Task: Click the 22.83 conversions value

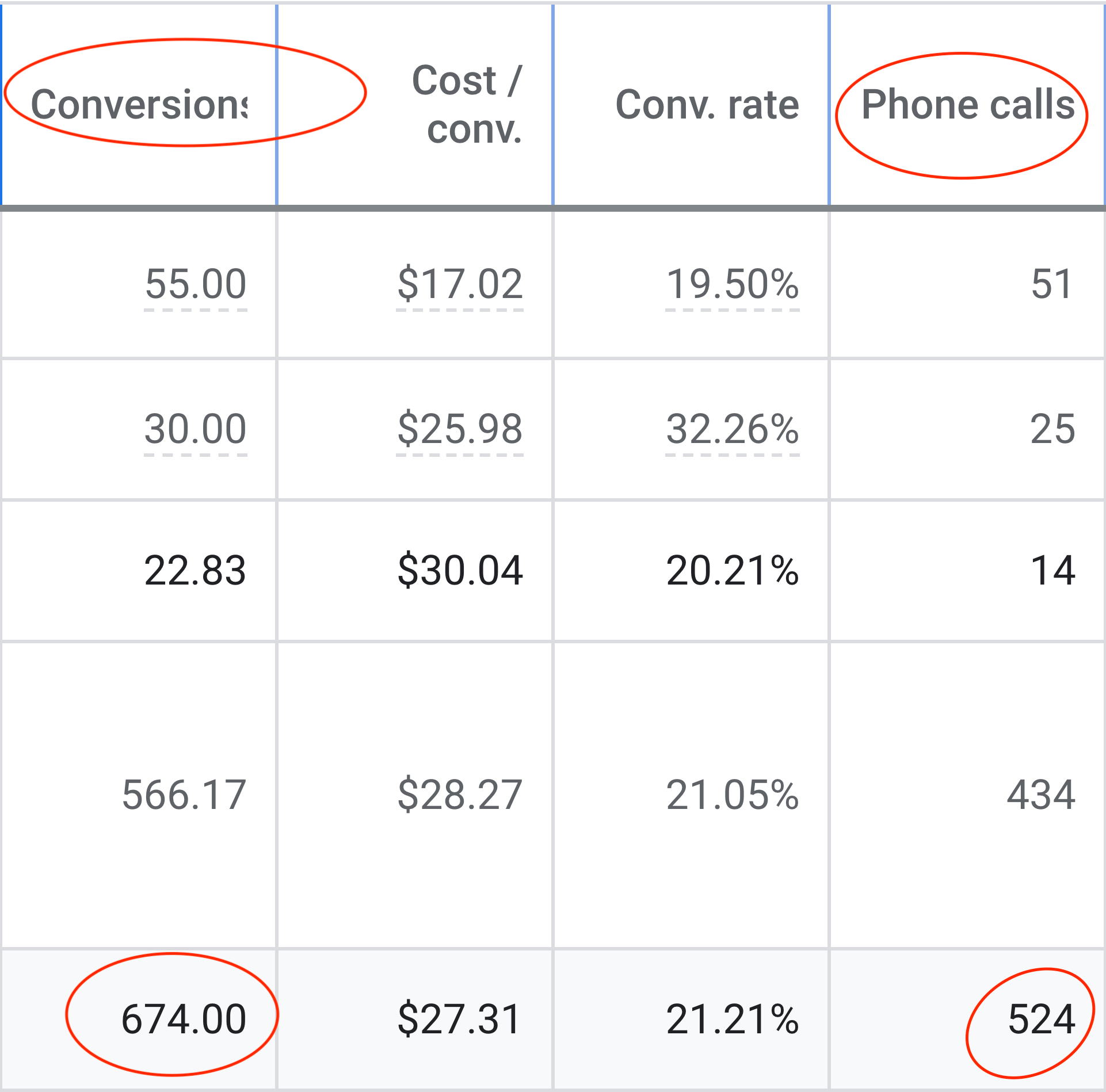Action: pos(197,571)
